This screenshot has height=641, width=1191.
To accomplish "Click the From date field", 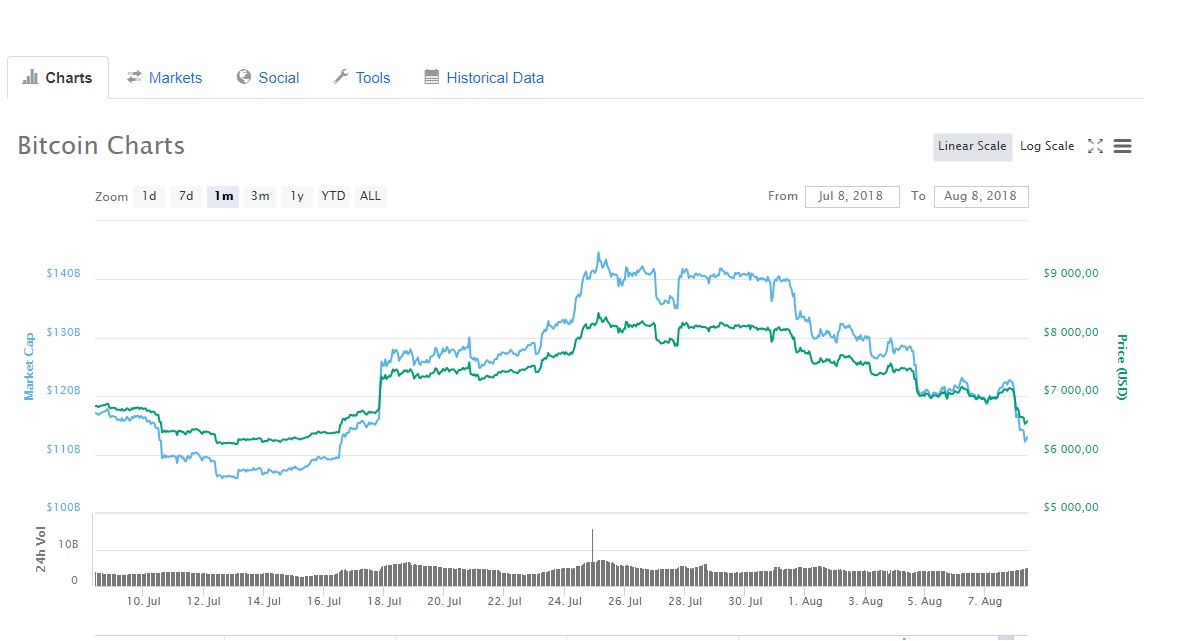I will [x=851, y=196].
